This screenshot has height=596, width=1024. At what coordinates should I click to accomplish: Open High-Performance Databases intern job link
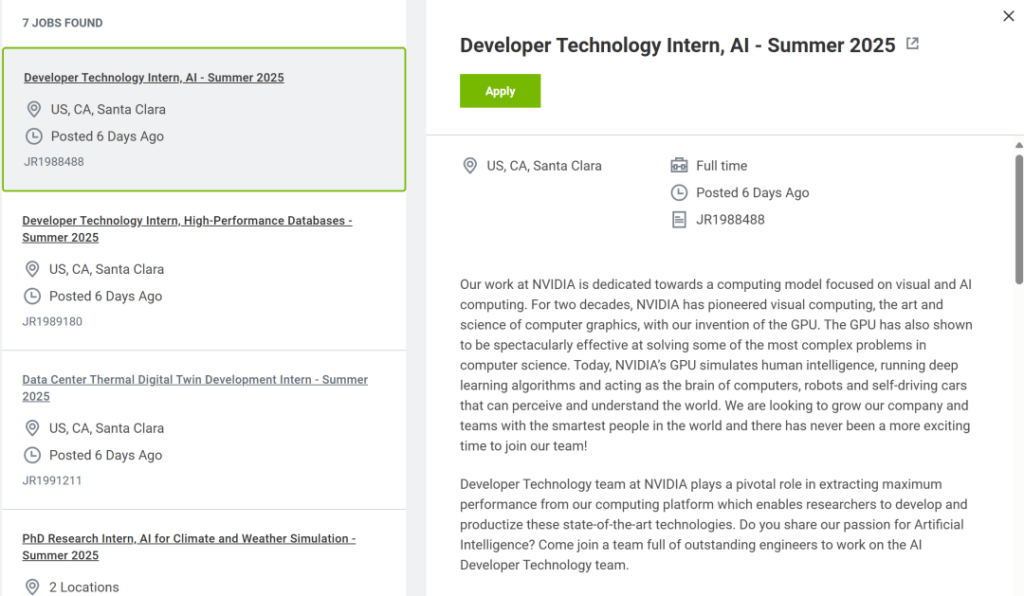pos(187,229)
